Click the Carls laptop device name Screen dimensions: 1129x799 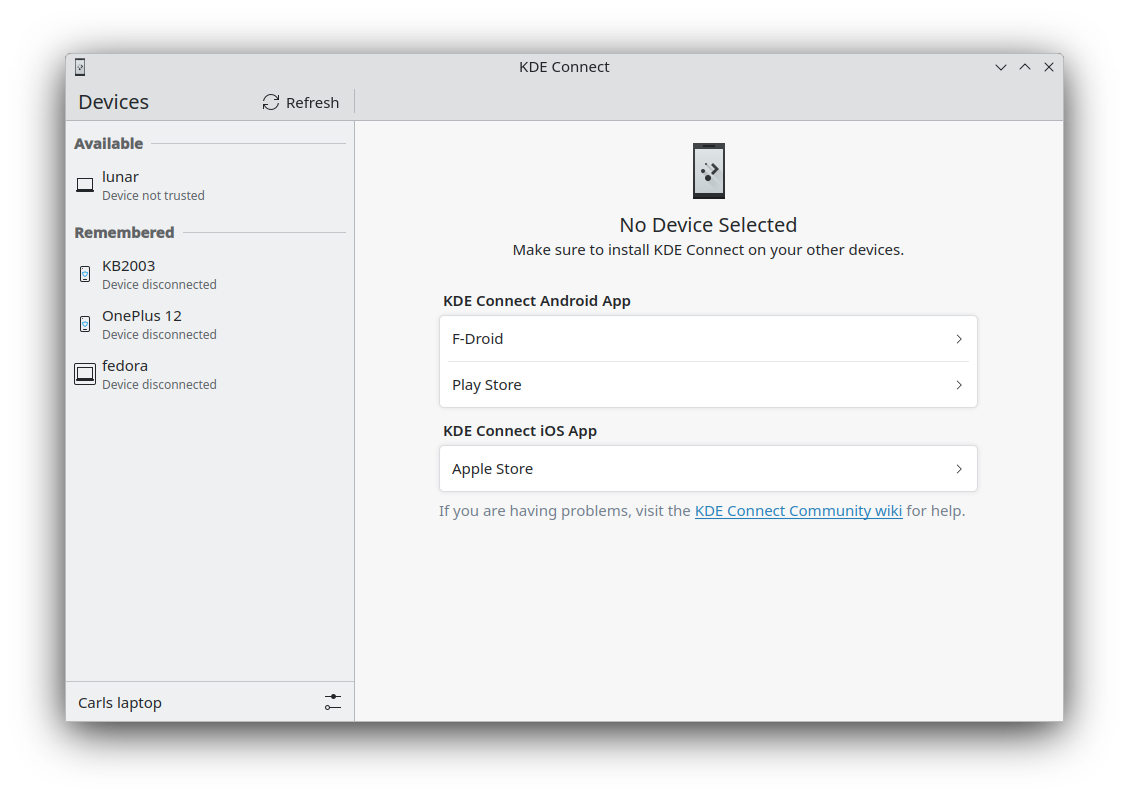[x=120, y=703]
